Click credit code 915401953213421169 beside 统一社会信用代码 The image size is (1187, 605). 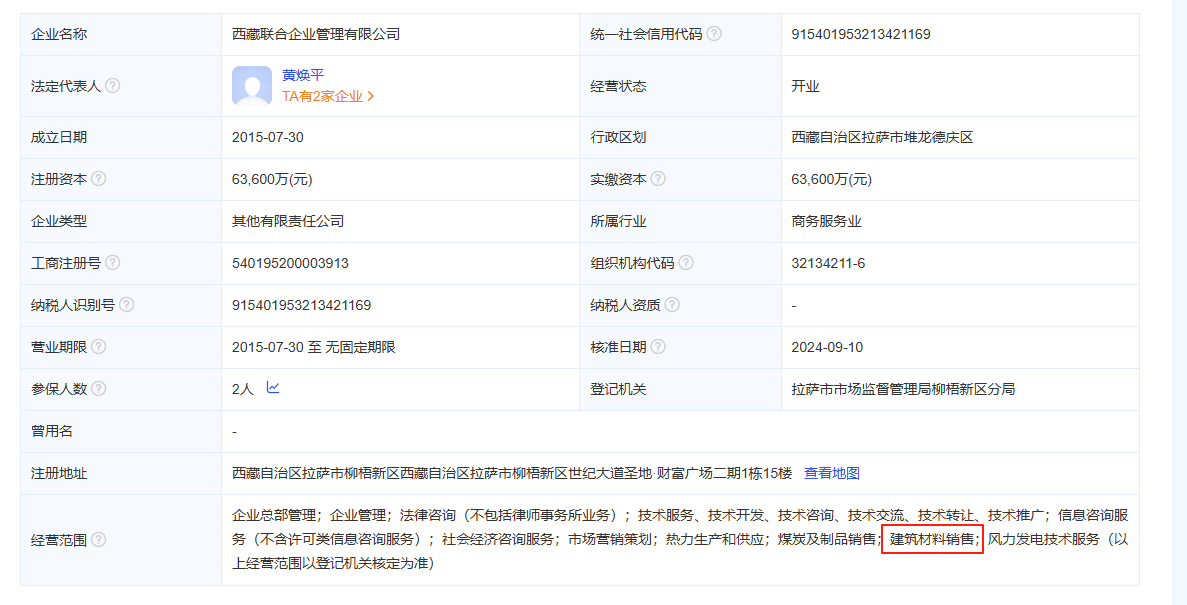pyautogui.click(x=861, y=34)
